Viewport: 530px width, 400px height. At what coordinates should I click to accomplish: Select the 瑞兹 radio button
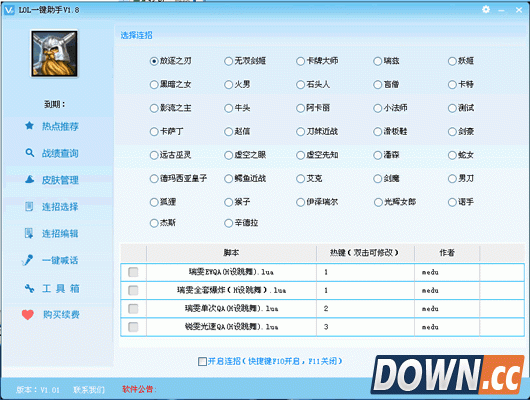coord(378,61)
